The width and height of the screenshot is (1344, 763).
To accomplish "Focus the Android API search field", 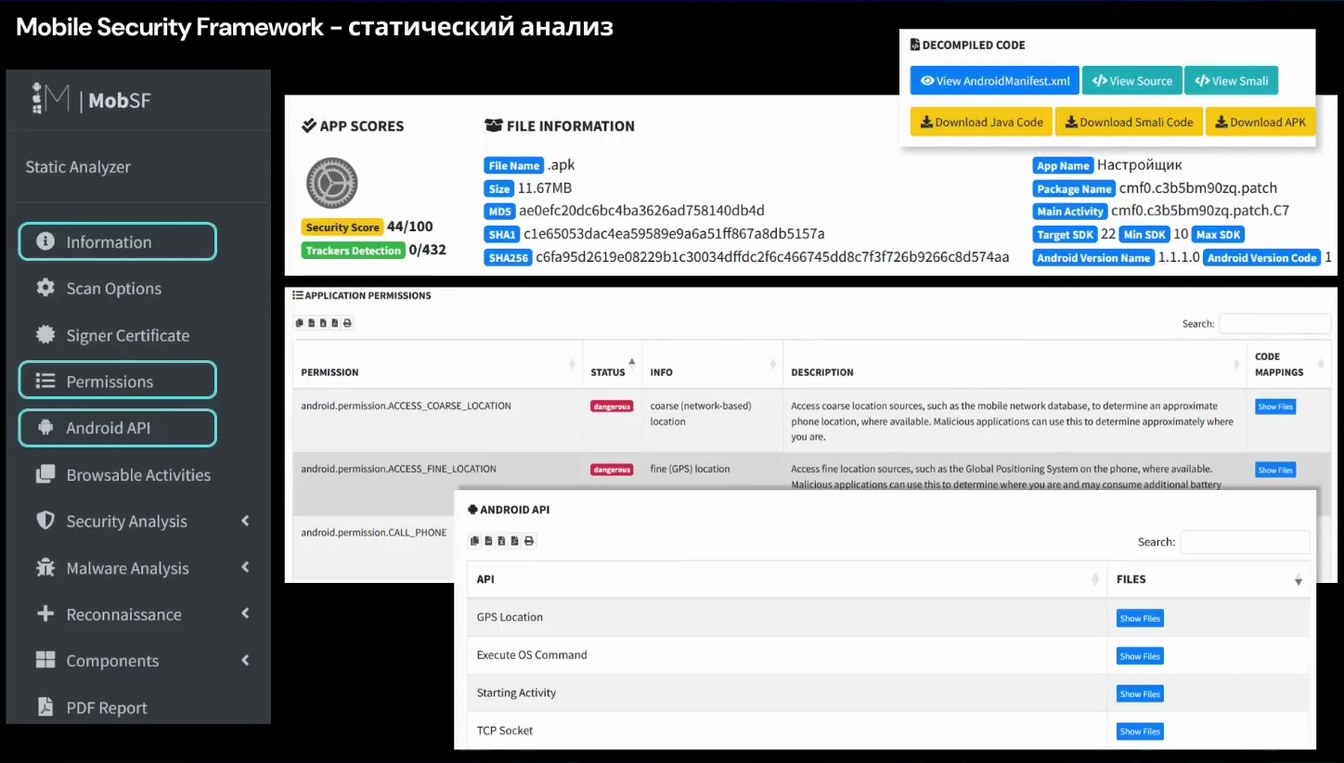I will pyautogui.click(x=1245, y=542).
